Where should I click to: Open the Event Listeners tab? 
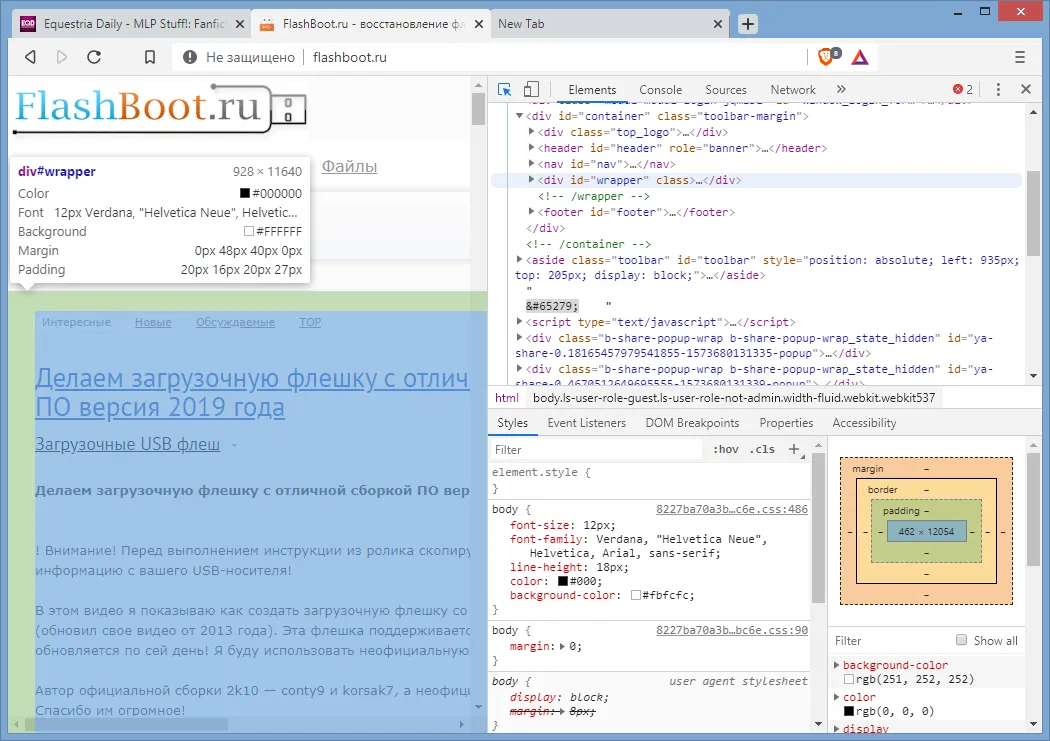click(x=587, y=423)
